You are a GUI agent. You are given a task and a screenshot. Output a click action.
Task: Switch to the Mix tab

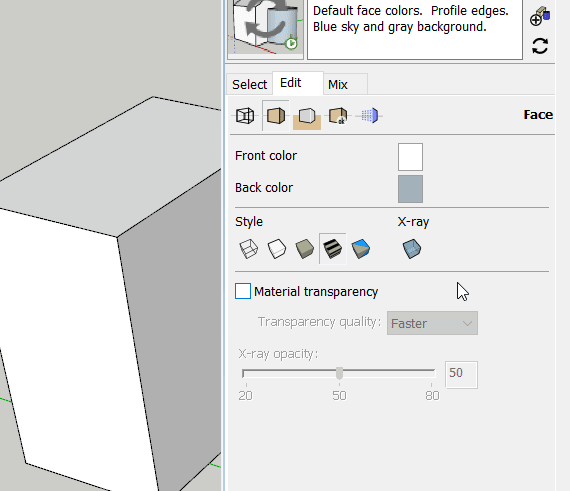point(345,84)
